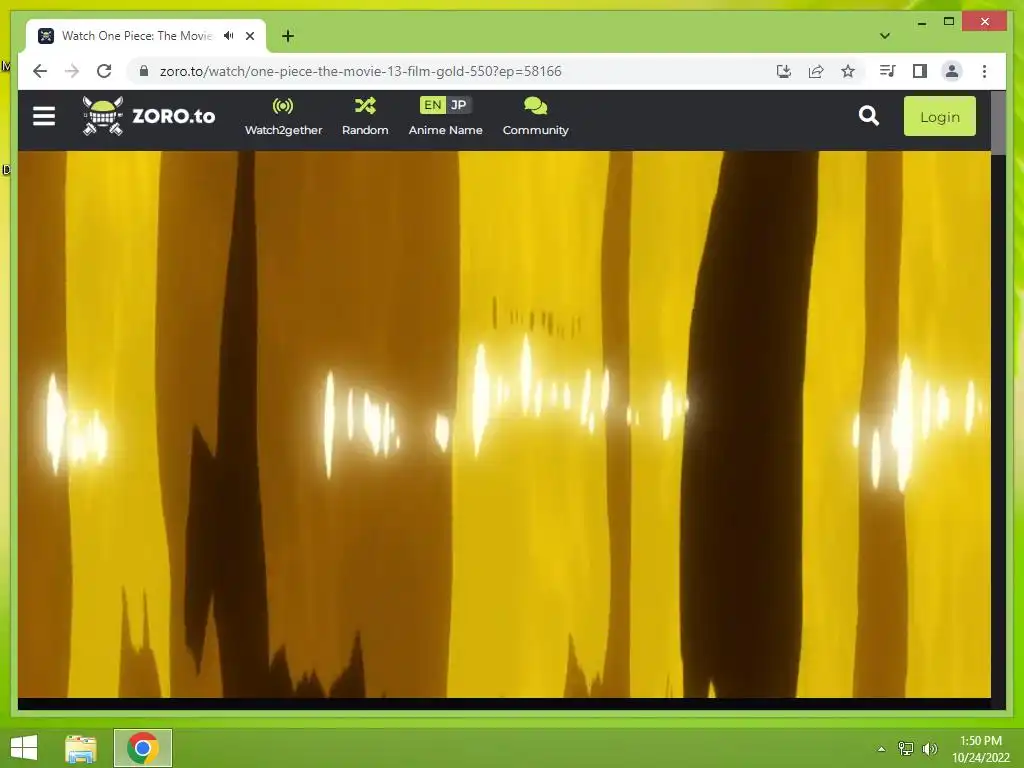
Task: Select the Watch One Piece tab
Action: point(146,36)
